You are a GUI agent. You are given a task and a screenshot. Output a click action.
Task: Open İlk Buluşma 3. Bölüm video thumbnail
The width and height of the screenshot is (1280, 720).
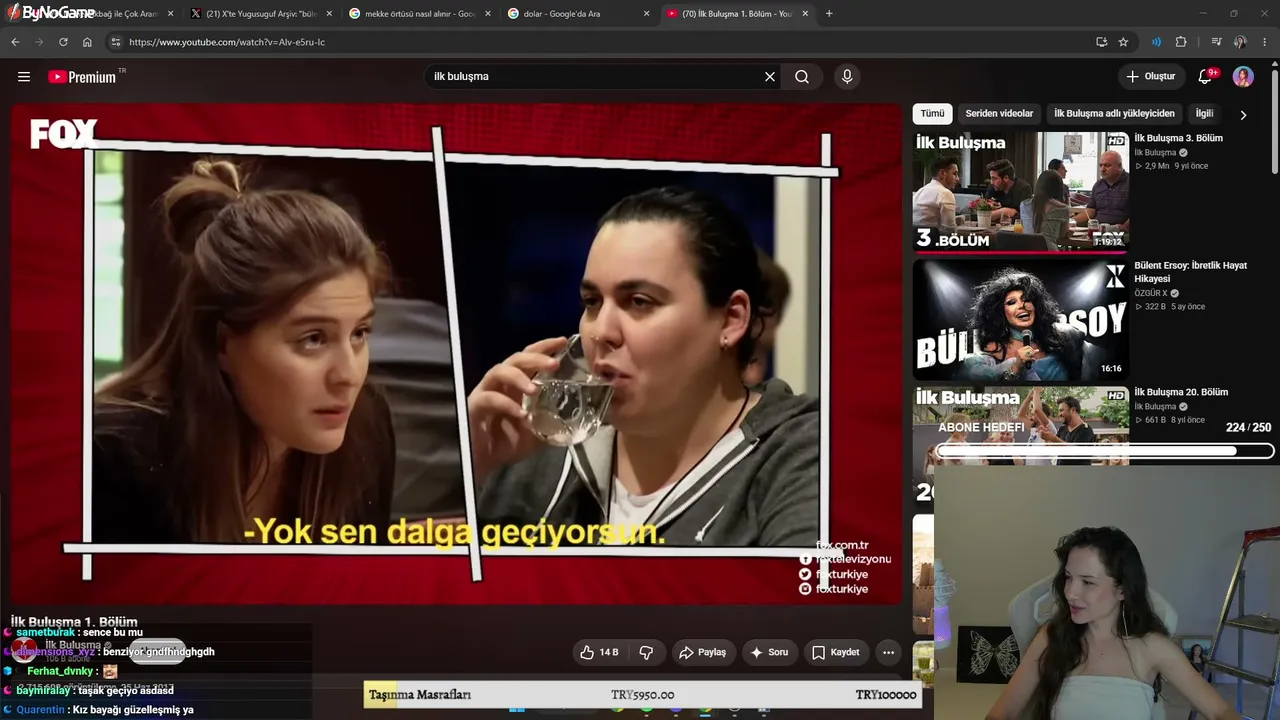1020,191
